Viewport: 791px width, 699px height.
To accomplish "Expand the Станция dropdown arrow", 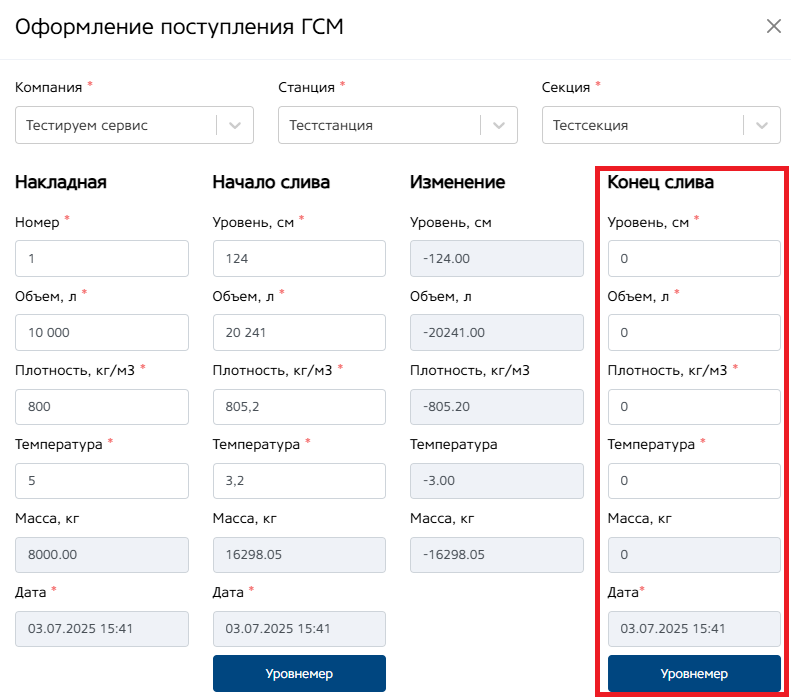I will (498, 126).
